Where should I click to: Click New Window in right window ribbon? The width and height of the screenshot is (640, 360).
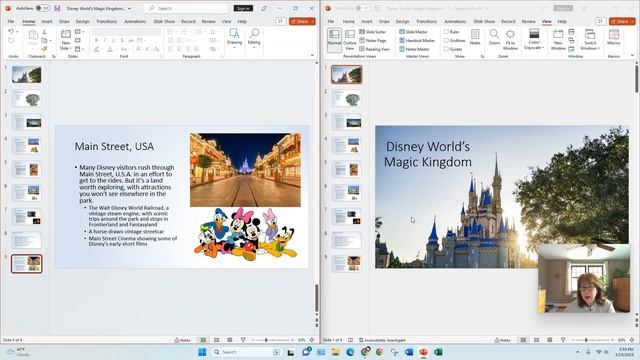click(x=558, y=40)
